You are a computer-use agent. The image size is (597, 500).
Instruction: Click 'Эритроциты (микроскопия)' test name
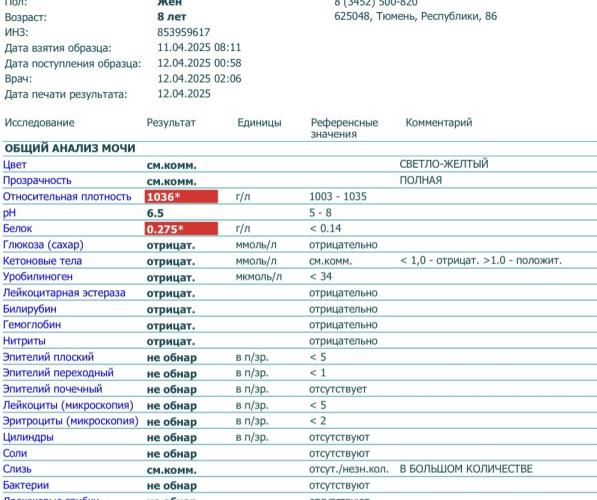[x=70, y=421]
